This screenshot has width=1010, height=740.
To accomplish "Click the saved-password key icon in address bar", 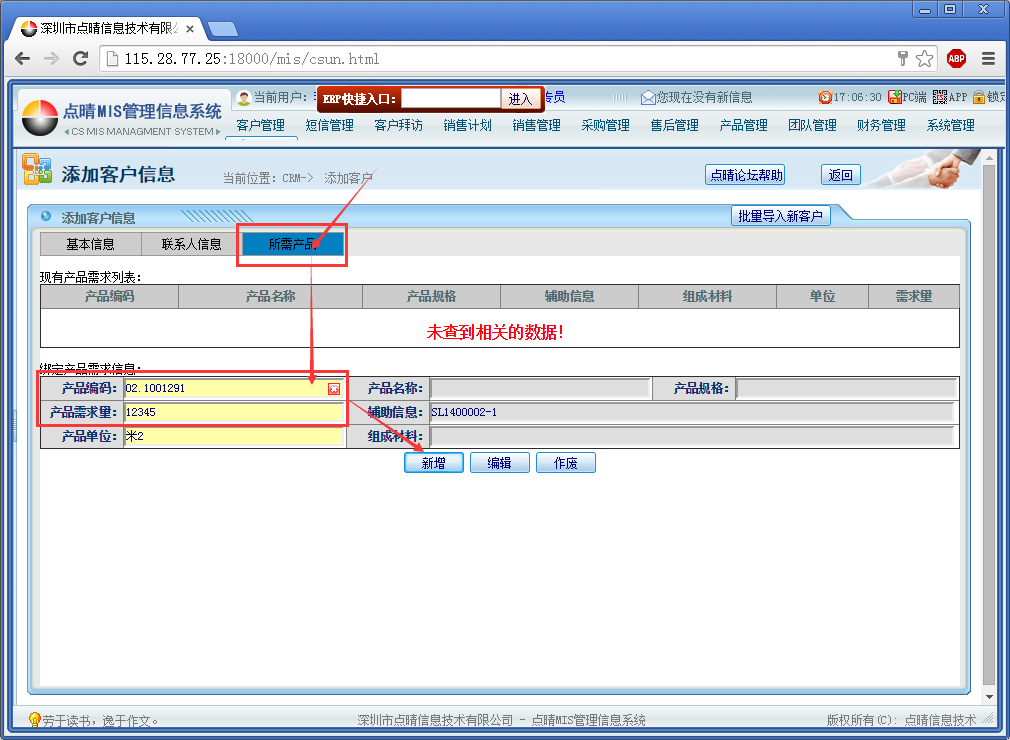I will click(902, 59).
